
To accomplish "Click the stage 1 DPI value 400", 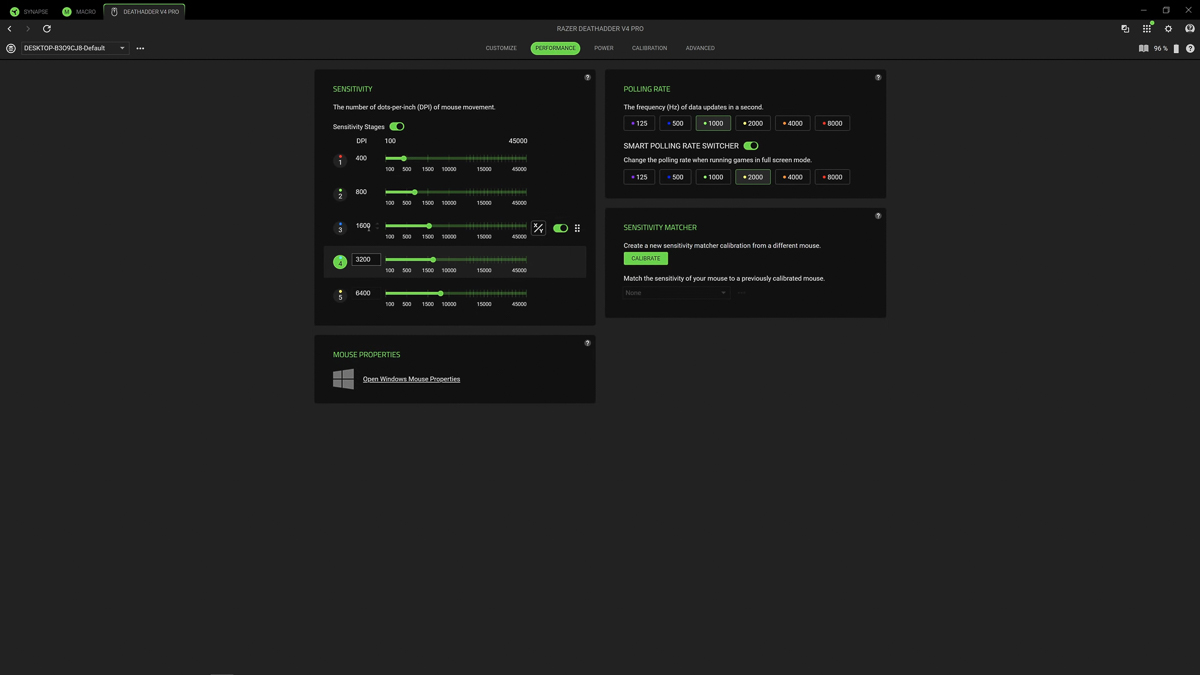I will coord(361,158).
